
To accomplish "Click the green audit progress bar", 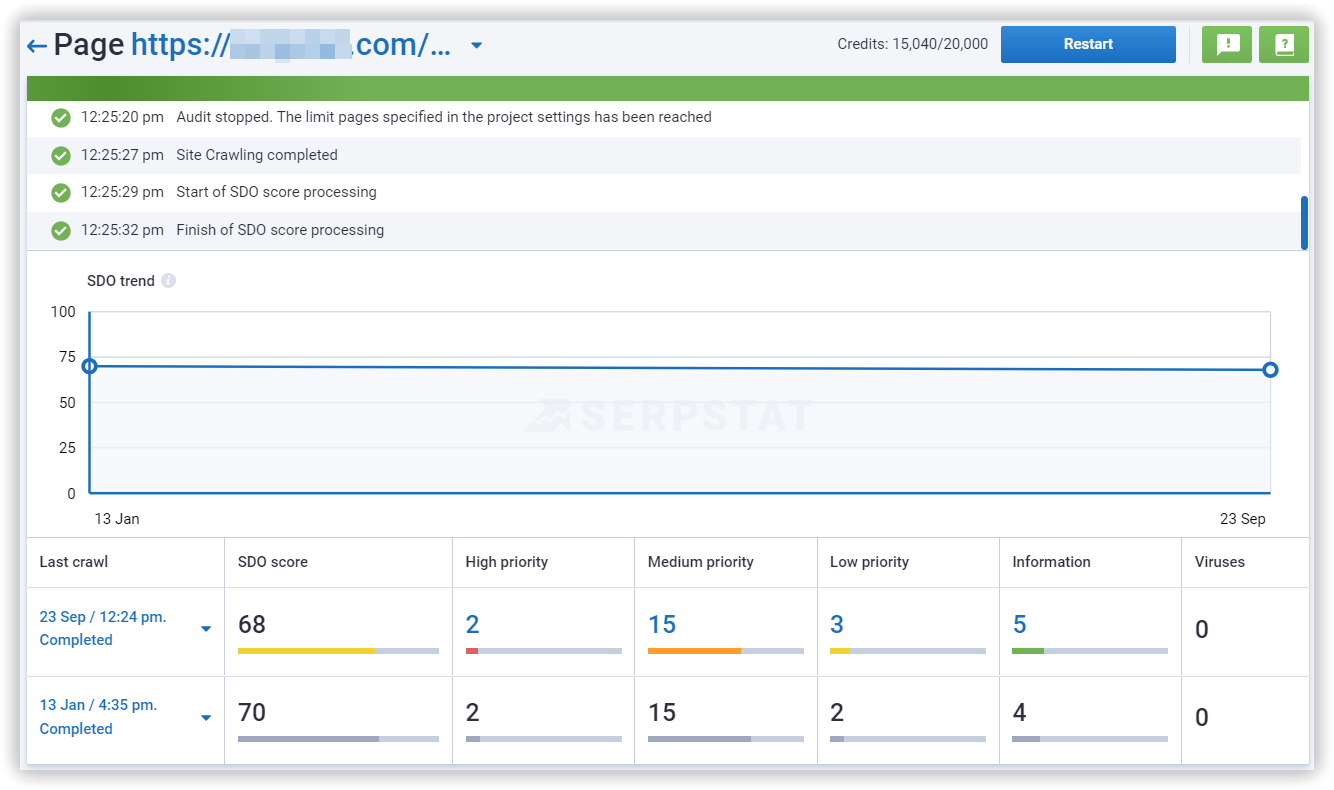I will coord(668,88).
